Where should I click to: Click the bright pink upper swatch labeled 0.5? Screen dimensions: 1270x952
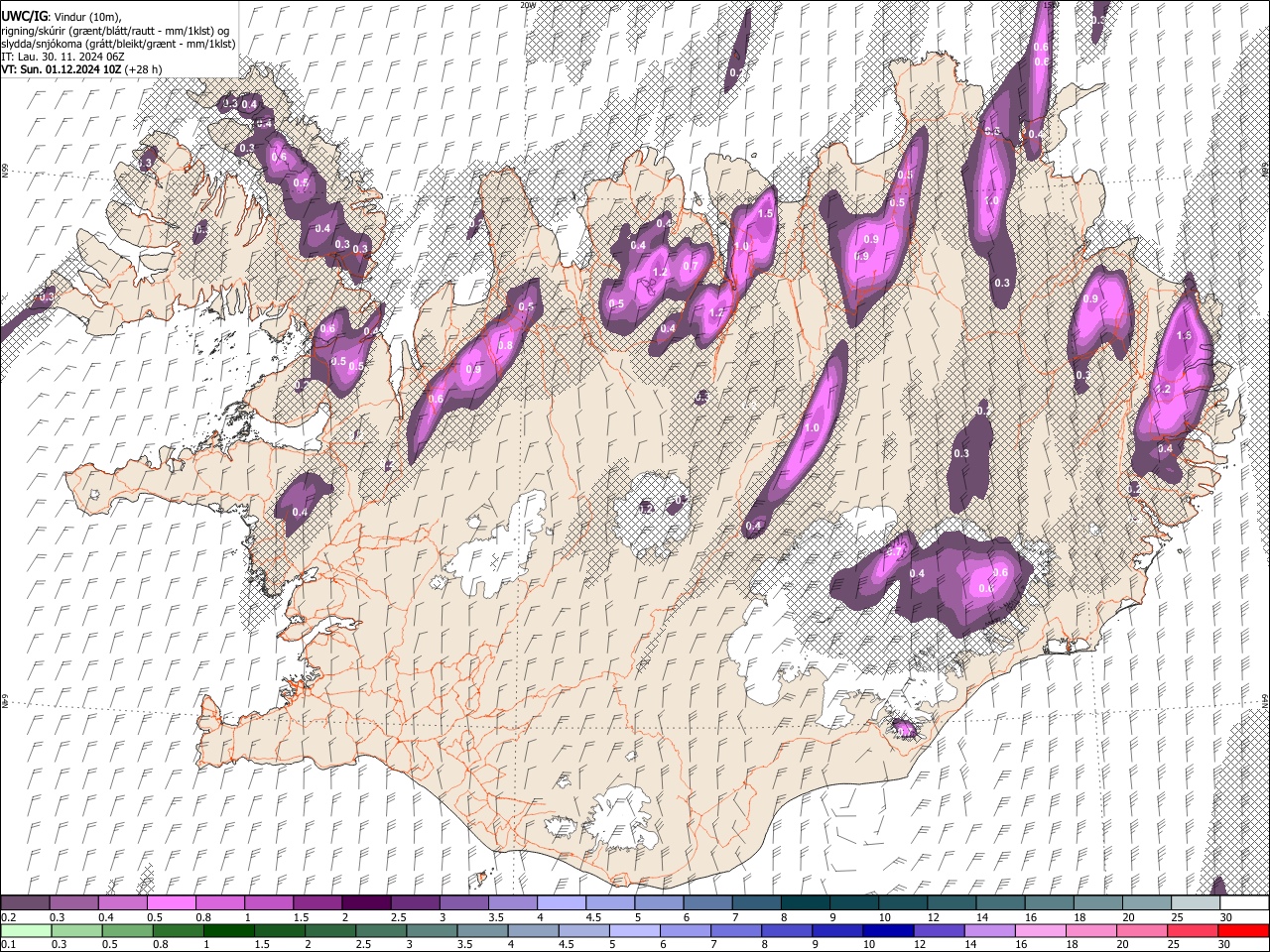172,903
